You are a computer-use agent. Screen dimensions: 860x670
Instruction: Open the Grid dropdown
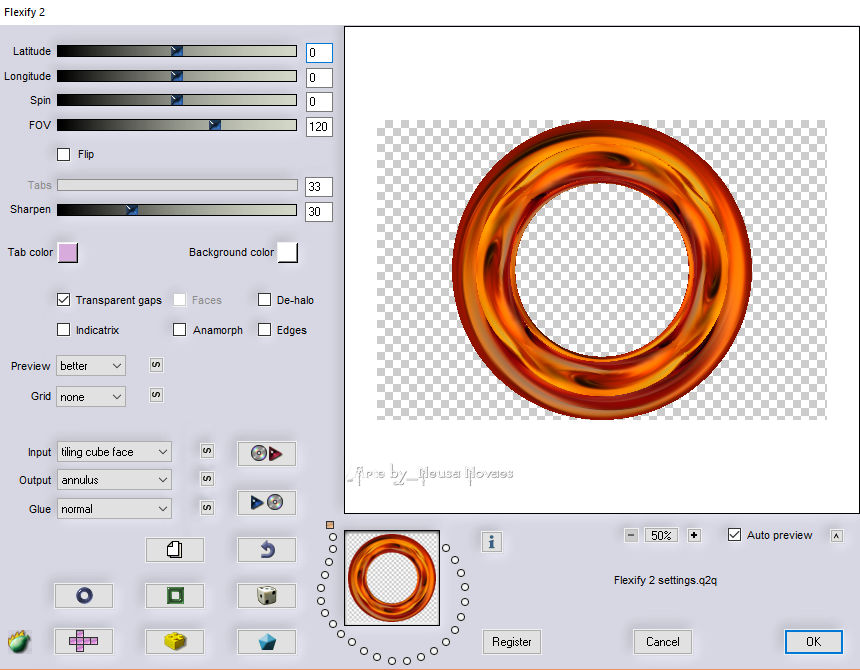pyautogui.click(x=91, y=396)
